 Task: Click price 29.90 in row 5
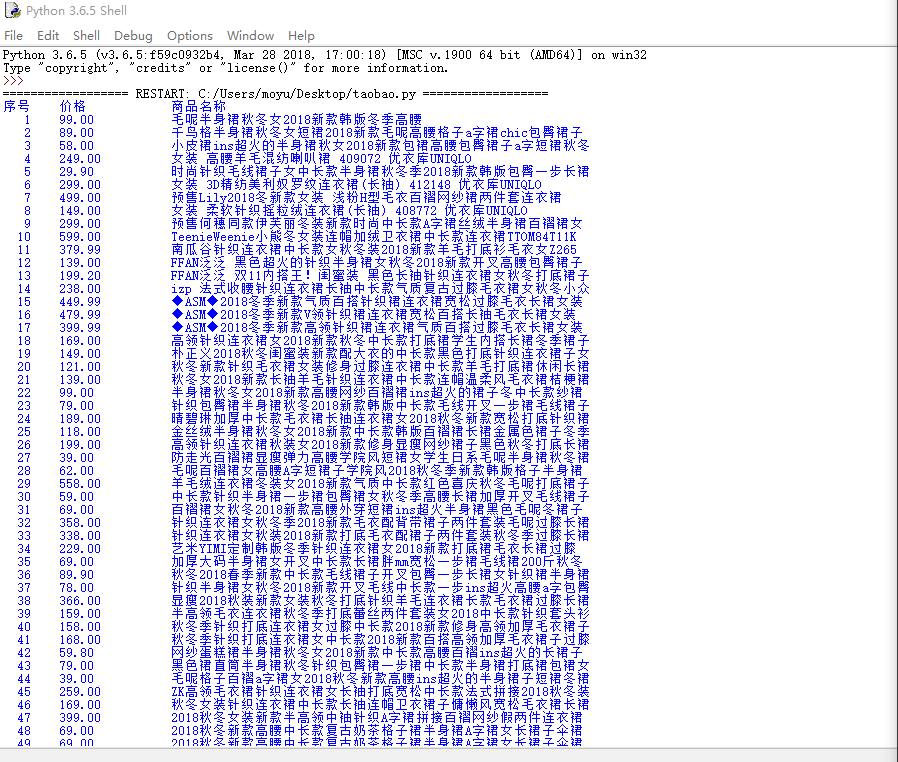click(76, 172)
